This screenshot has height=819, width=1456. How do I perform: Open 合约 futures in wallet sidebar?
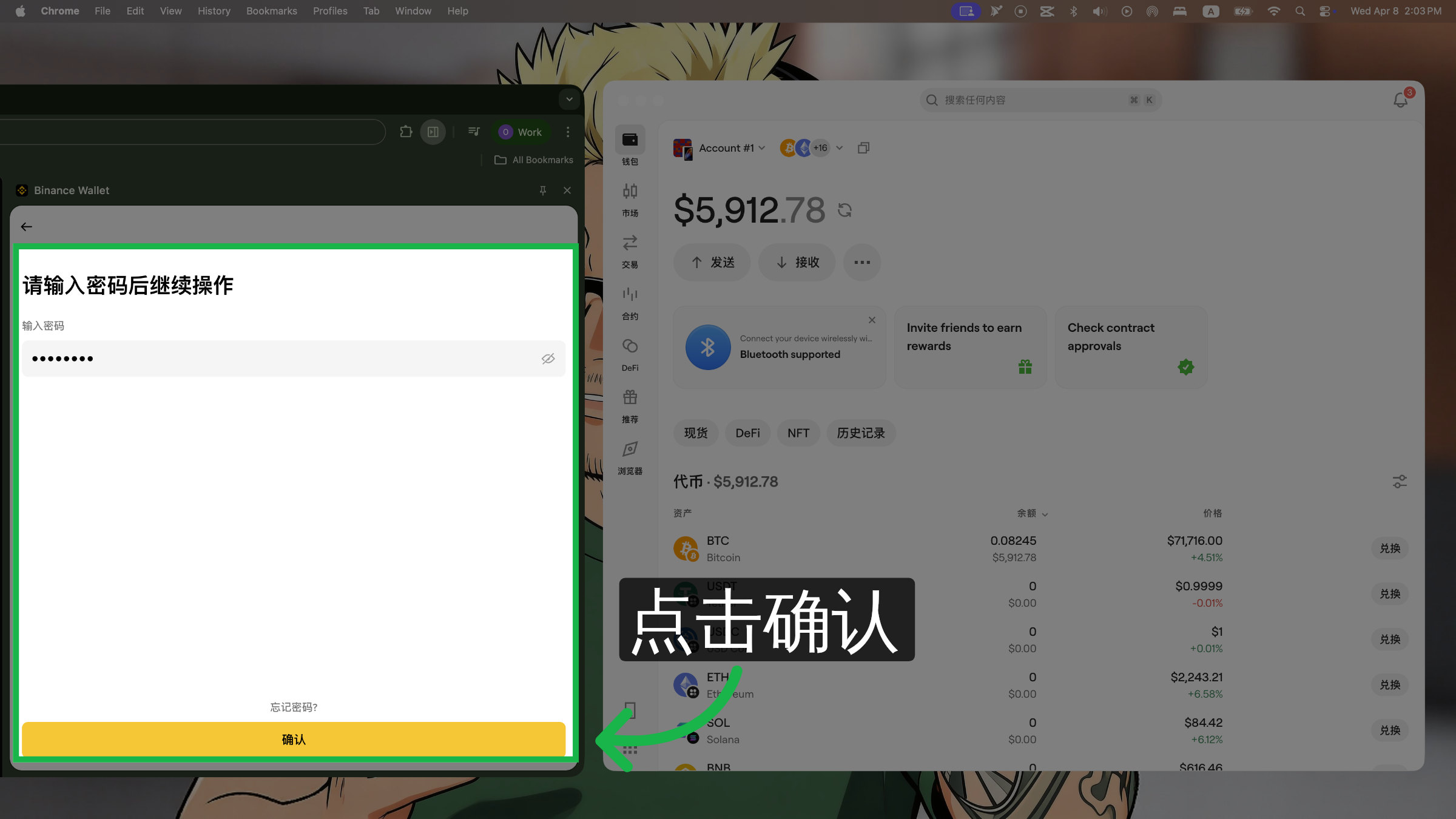click(x=630, y=303)
